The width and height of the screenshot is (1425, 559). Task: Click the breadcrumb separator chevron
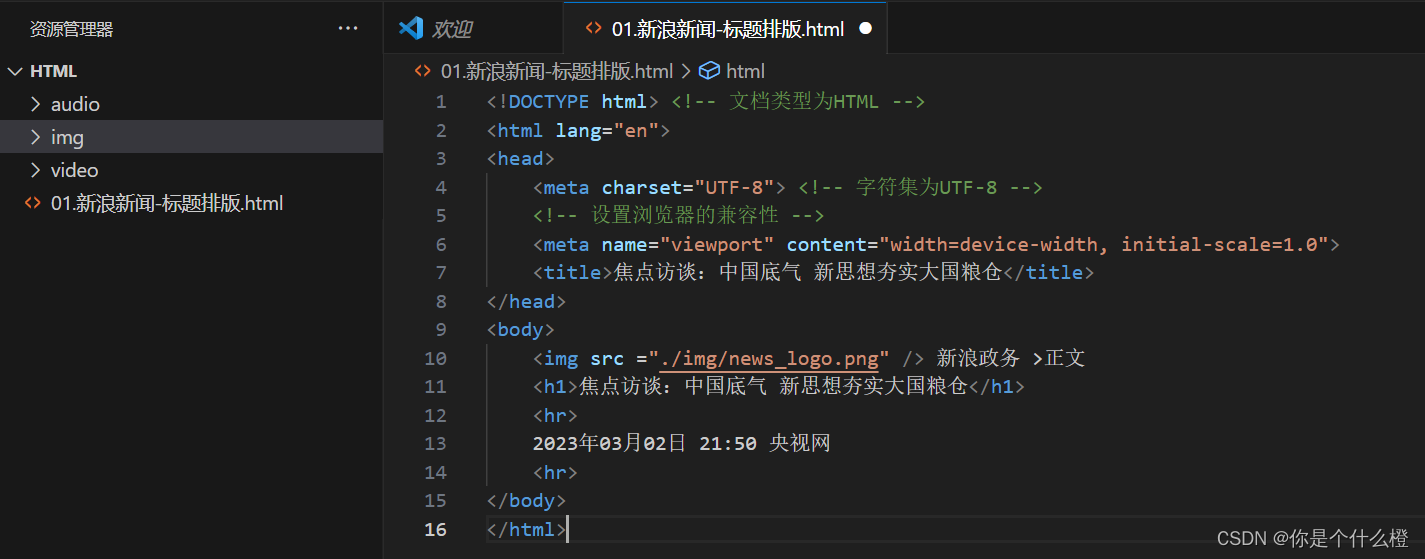685,71
